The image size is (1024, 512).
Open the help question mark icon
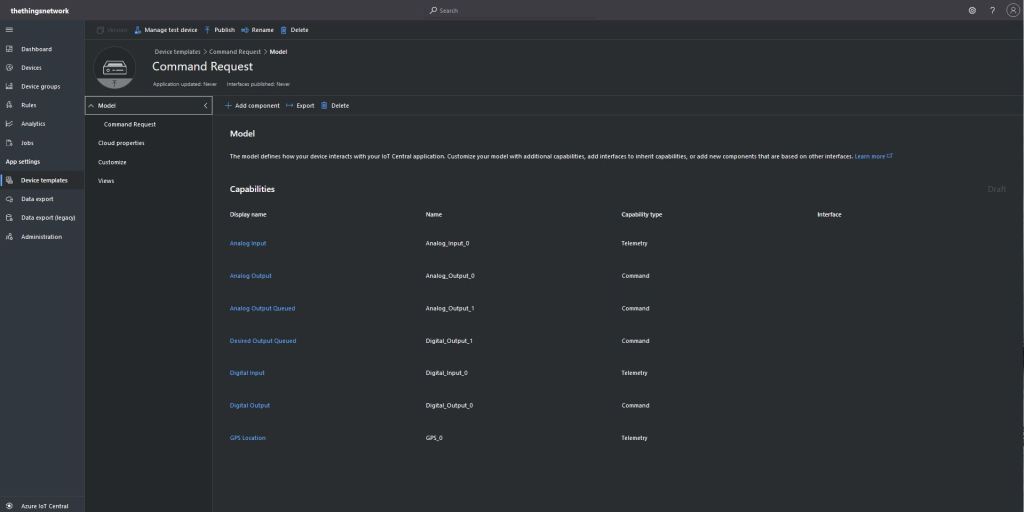click(992, 10)
